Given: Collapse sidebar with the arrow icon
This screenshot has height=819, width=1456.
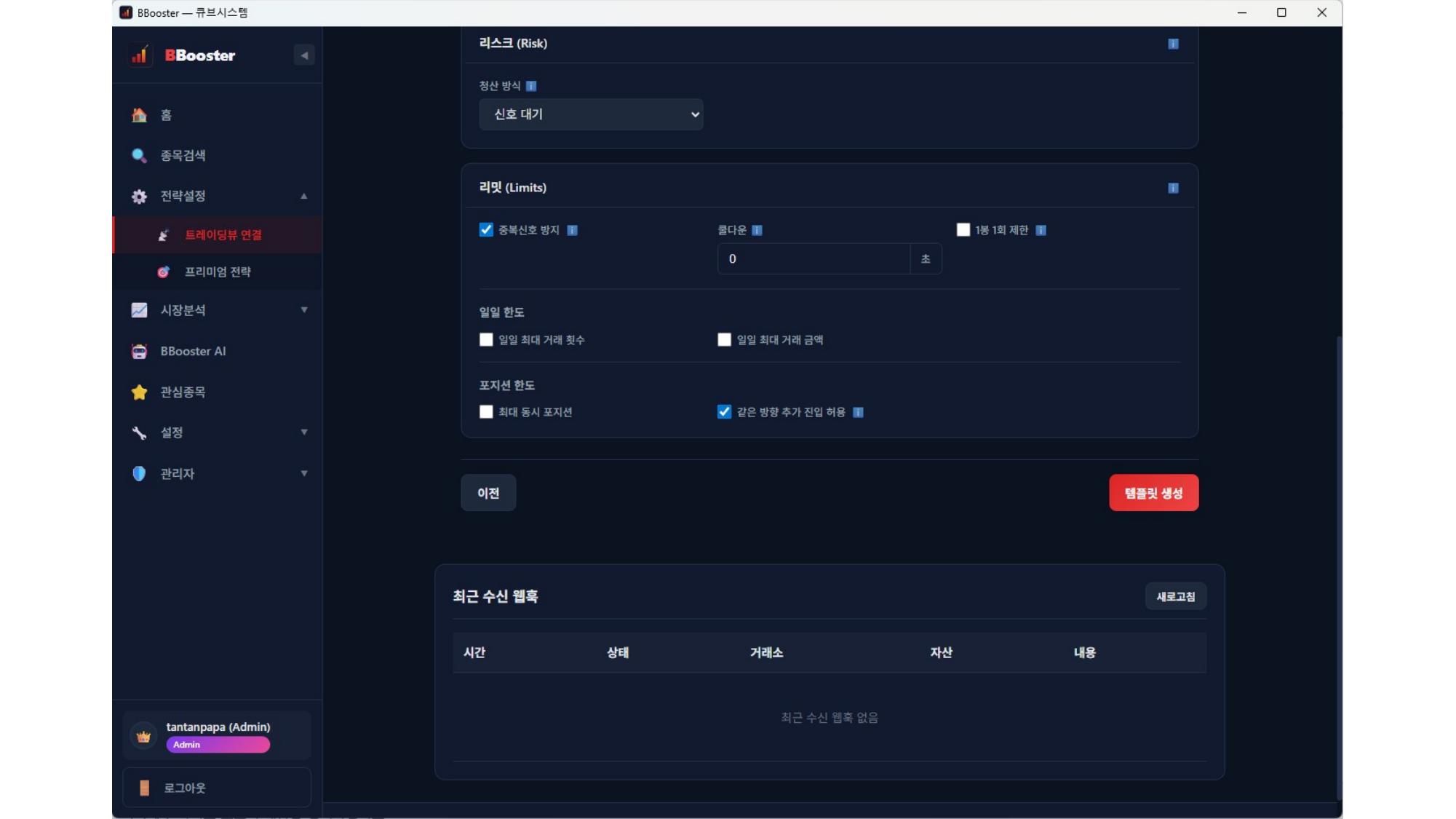Looking at the screenshot, I should coord(304,55).
